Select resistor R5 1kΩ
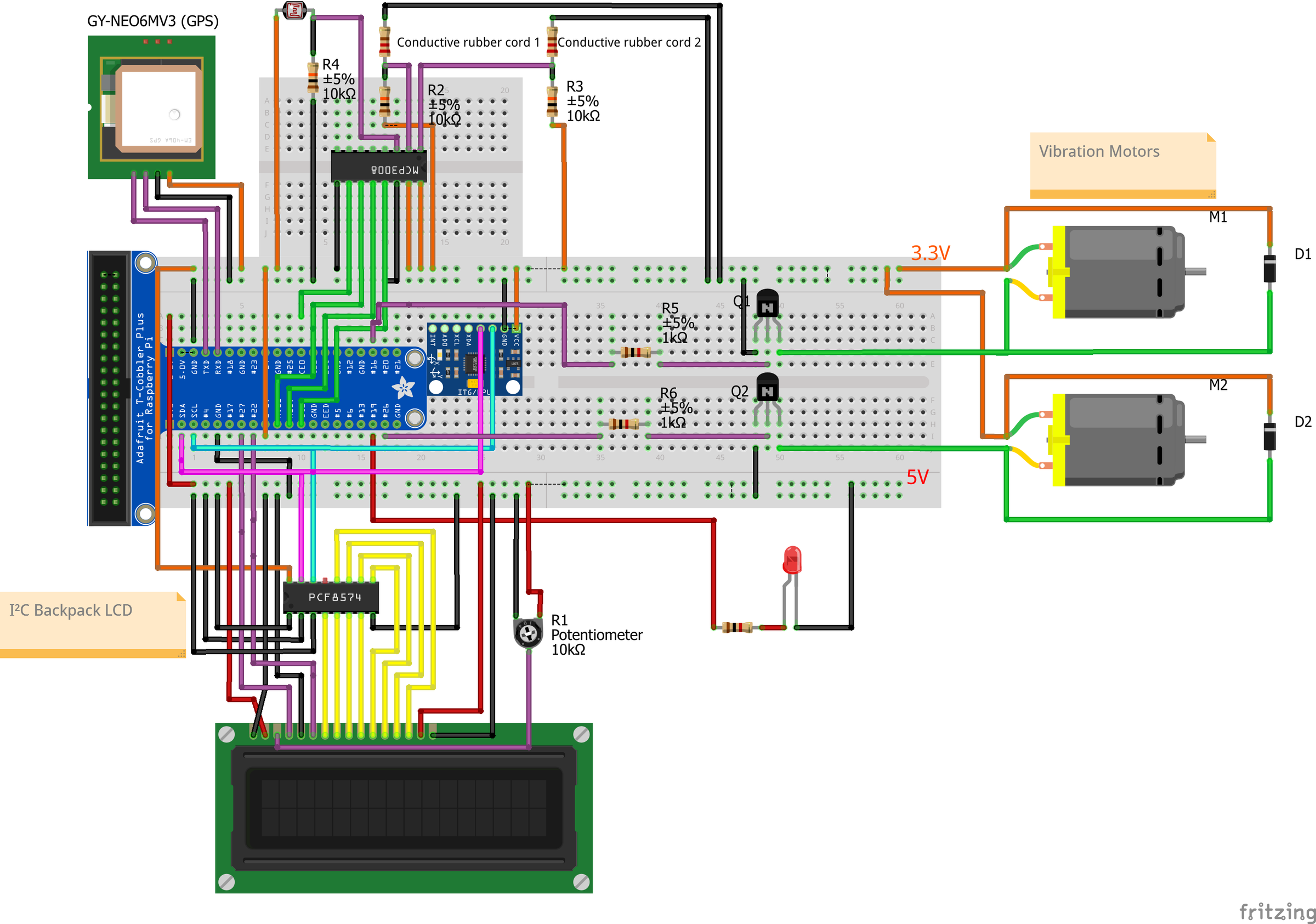Viewport: 1316px width, 924px height. 635,352
